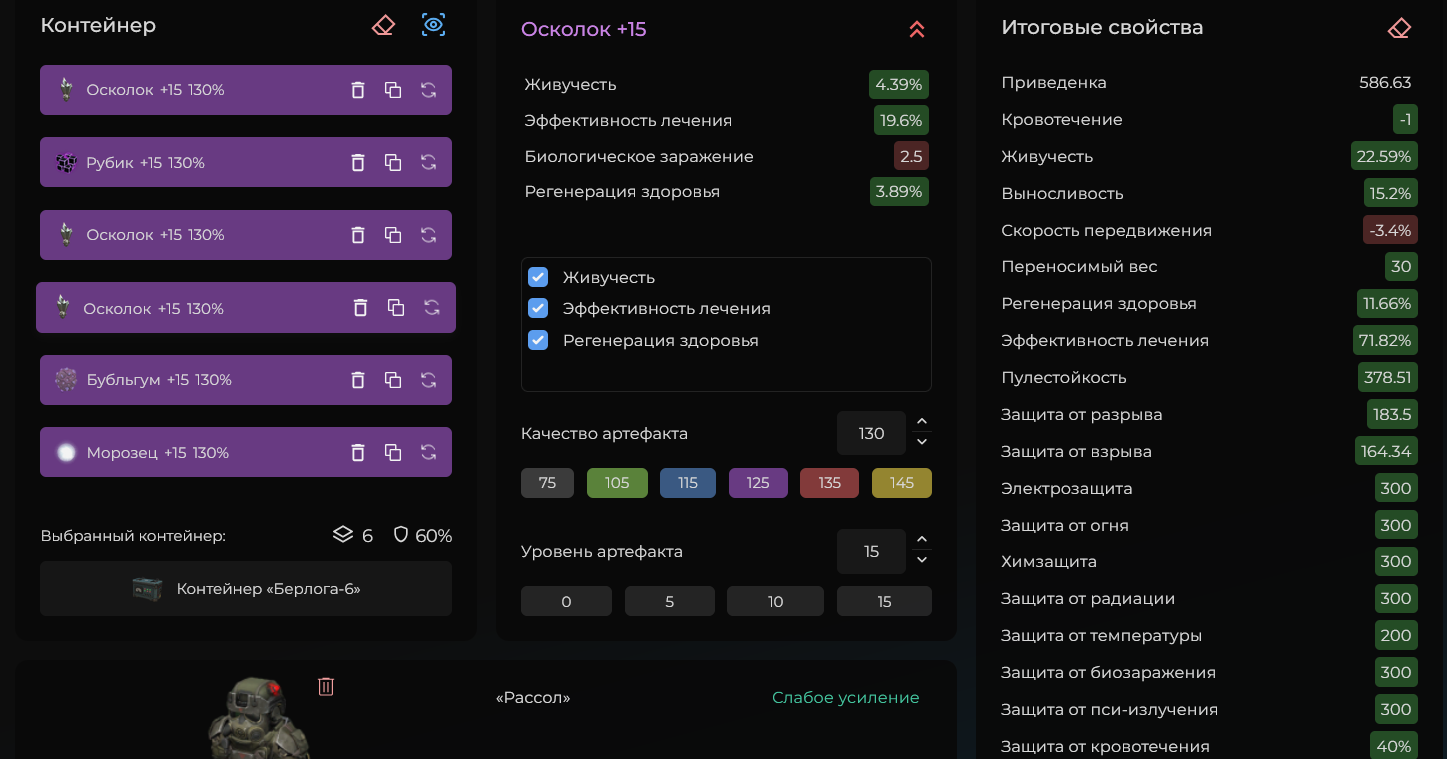Viewport: 1447px width, 759px height.
Task: Select the blue 115 quality swatch
Action: [x=688, y=483]
